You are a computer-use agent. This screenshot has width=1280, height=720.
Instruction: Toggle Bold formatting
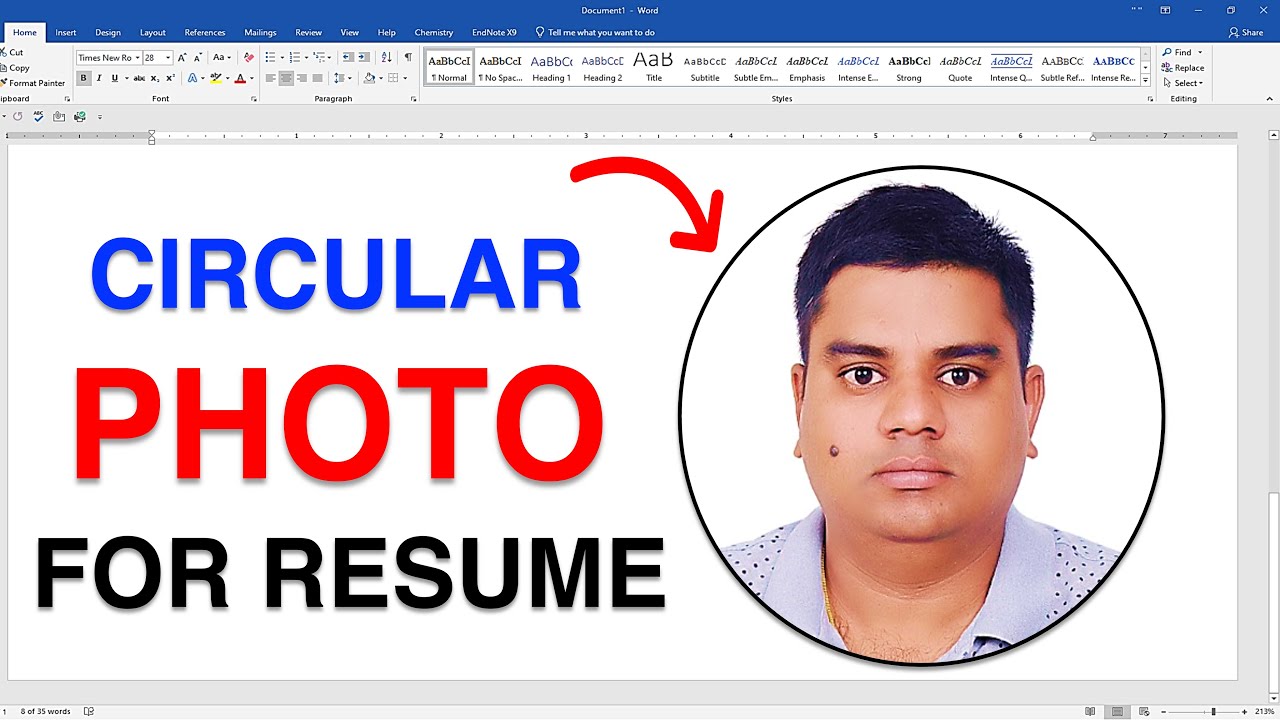click(x=84, y=78)
